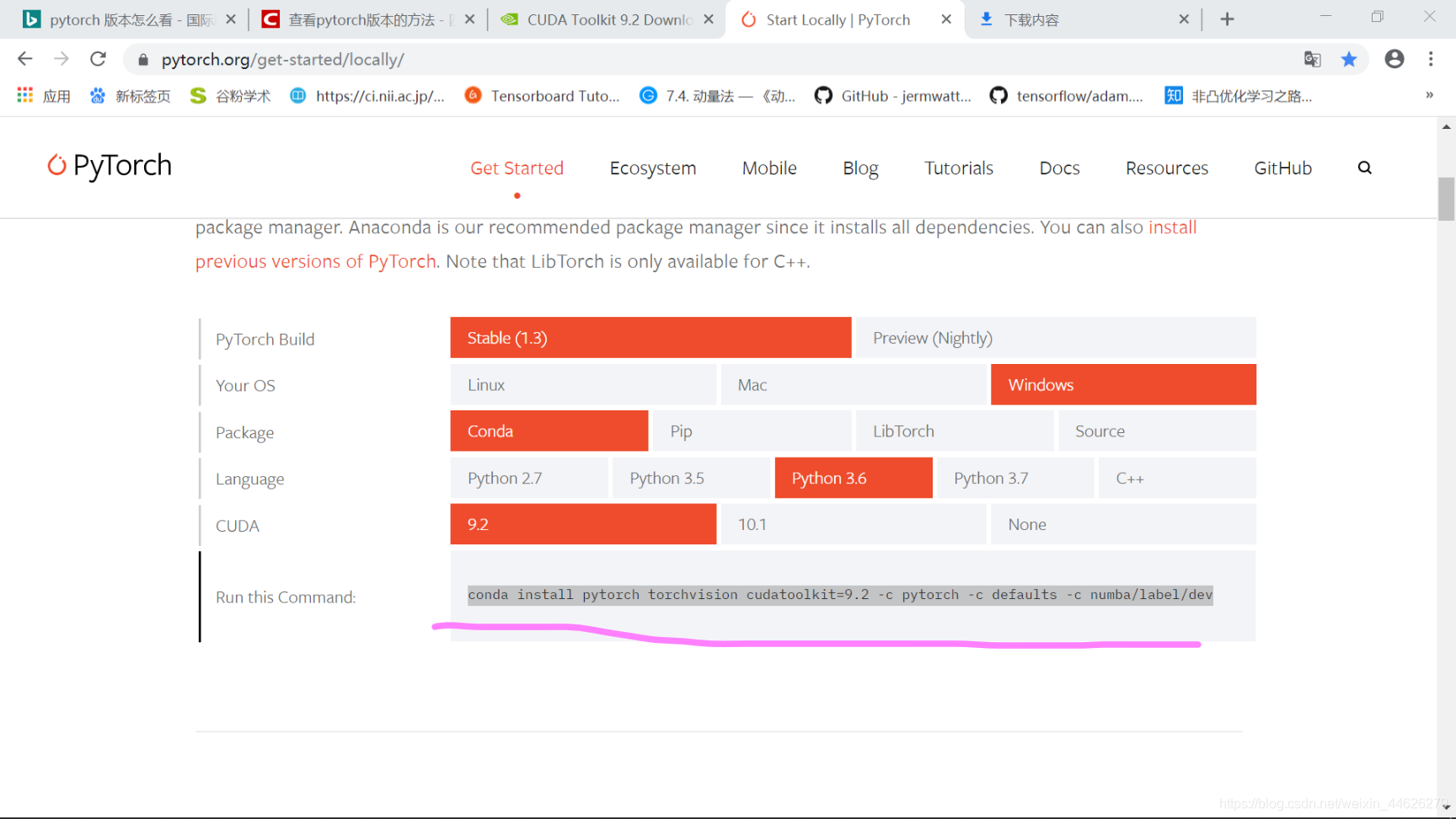Open Resources nav item
The height and width of the screenshot is (819, 1456).
pos(1167,169)
